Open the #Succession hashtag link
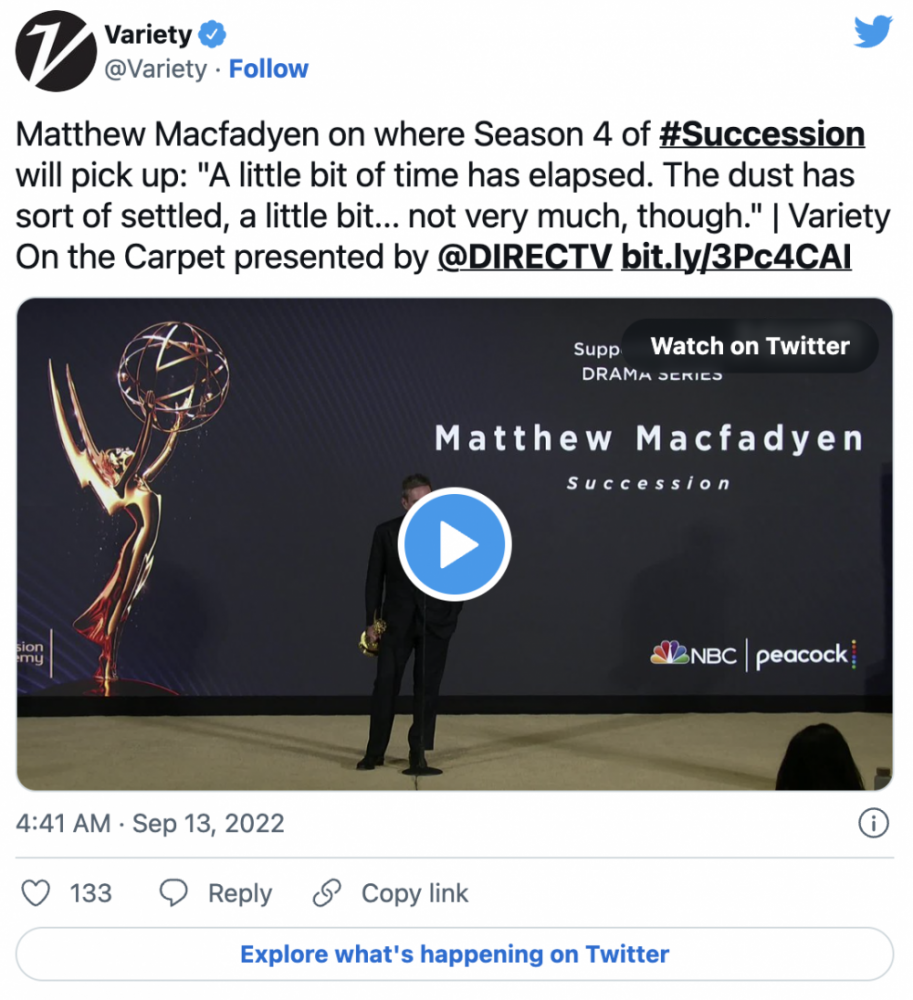Viewport: 913px width, 1000px height. point(760,133)
